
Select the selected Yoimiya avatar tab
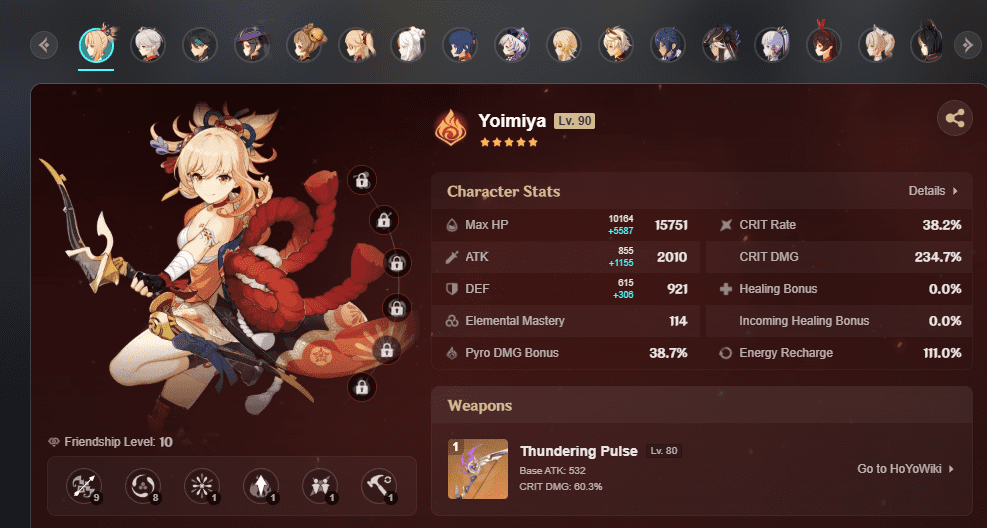96,45
